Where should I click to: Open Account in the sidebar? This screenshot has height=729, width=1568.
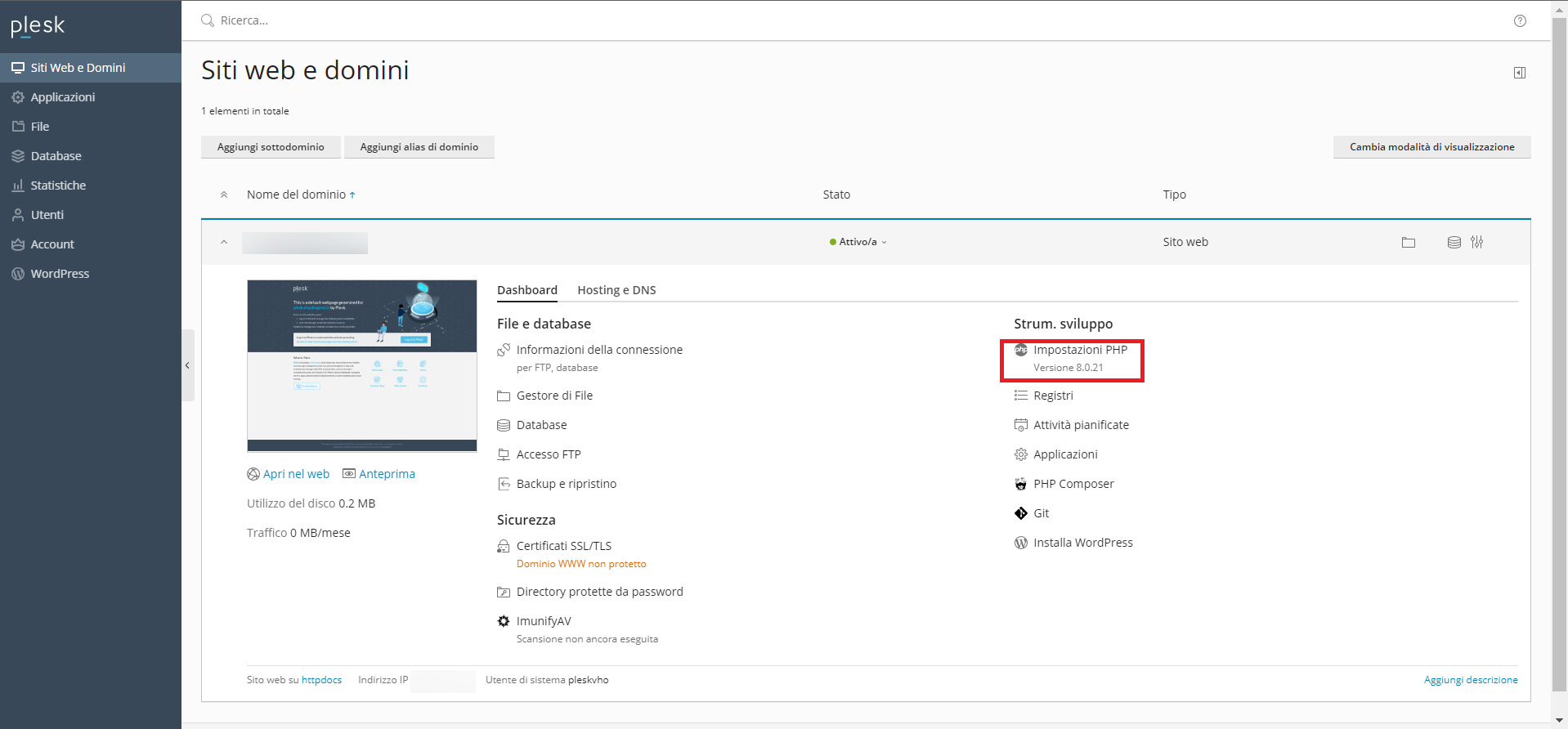pos(90,244)
